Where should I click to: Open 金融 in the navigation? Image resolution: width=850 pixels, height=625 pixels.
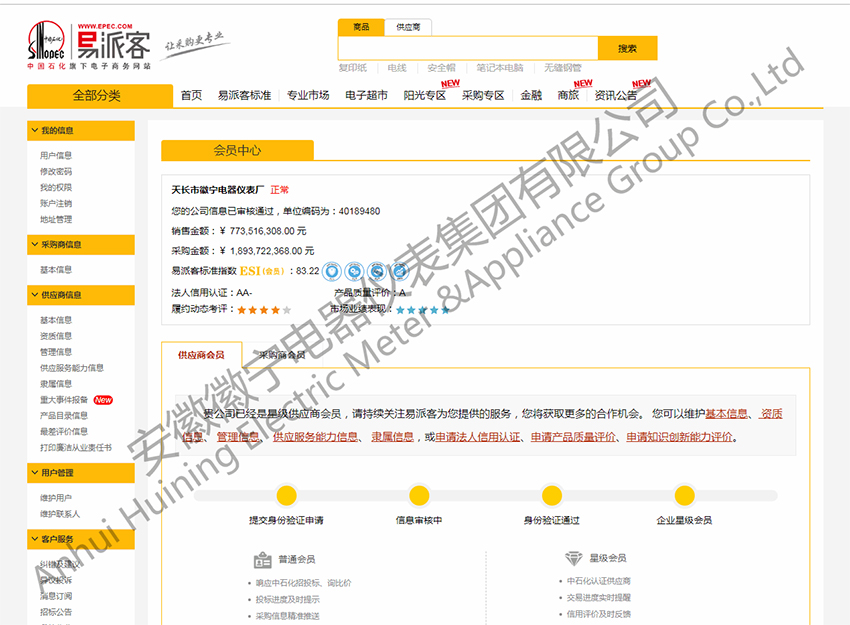pos(531,95)
